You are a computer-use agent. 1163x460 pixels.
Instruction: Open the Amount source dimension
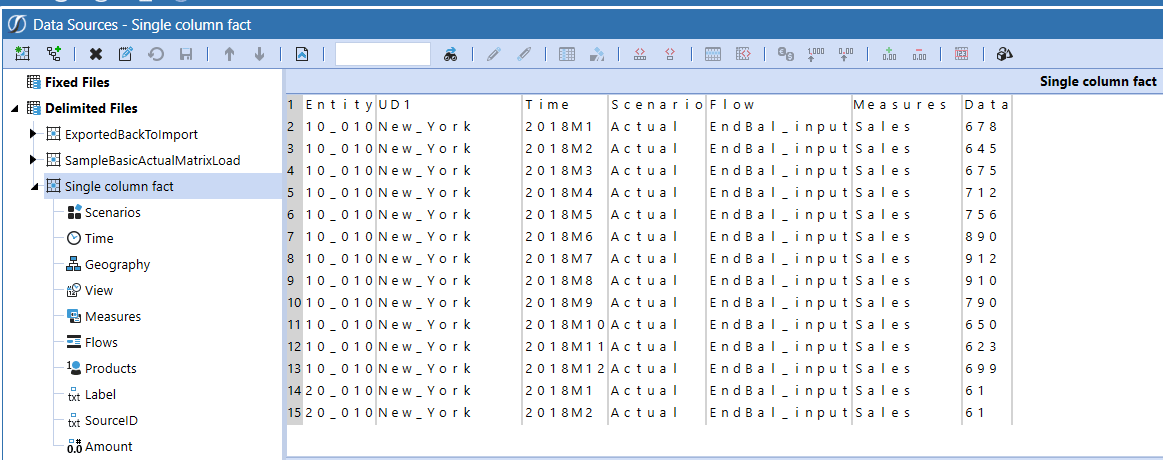pos(108,447)
